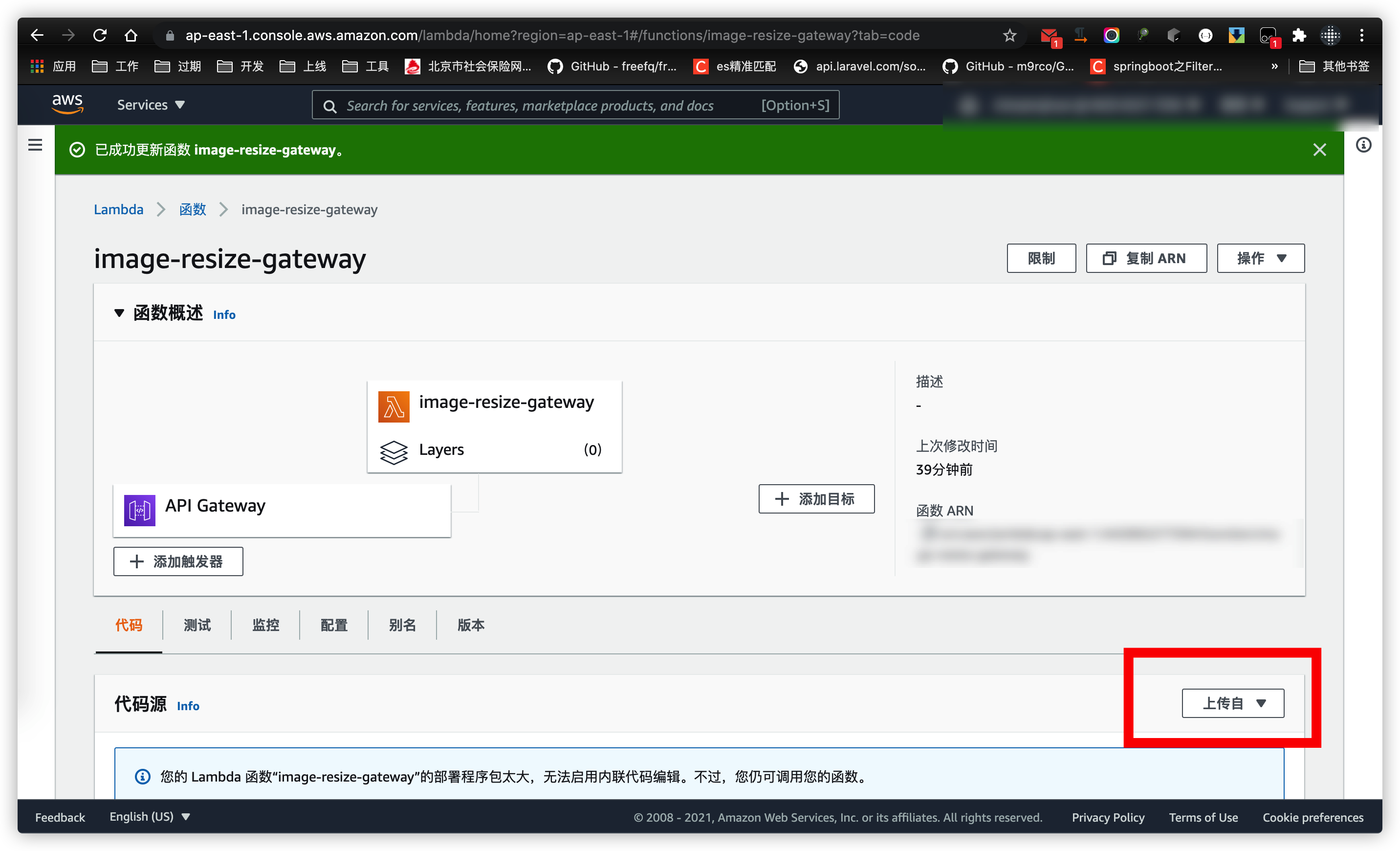Switch to the 监控 tab
This screenshot has width=1400, height=851.
[265, 625]
